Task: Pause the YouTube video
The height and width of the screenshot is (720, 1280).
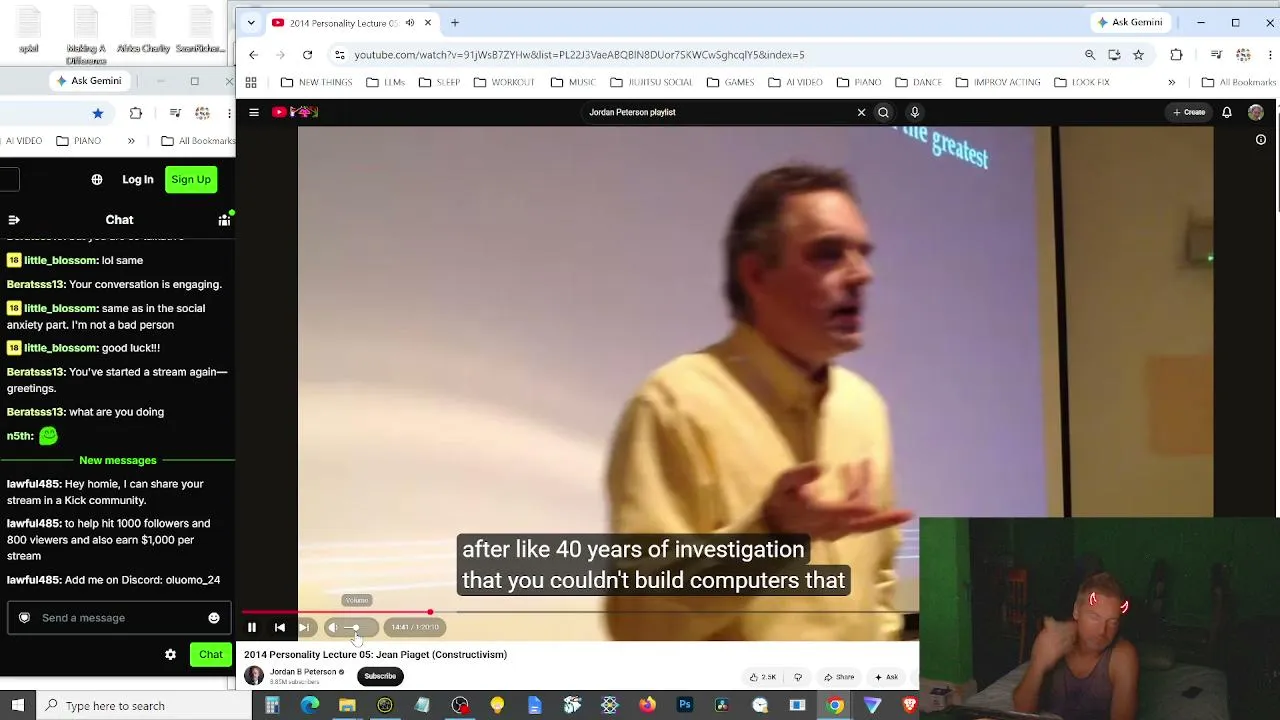Action: [252, 627]
